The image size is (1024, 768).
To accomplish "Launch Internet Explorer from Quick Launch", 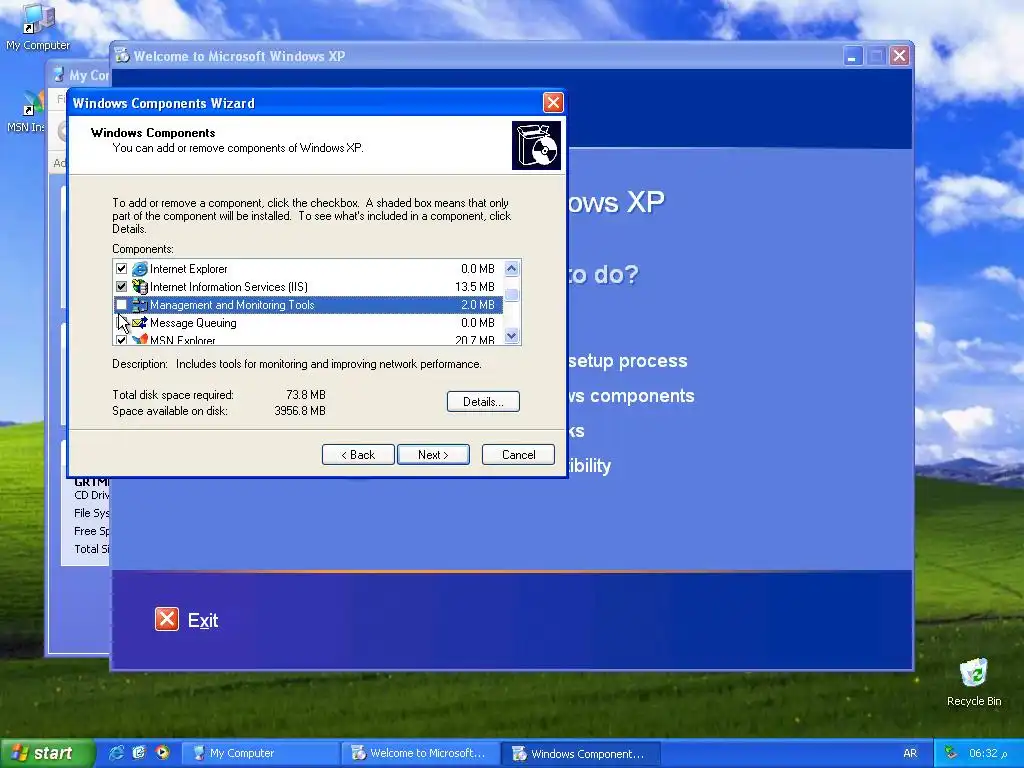I will [117, 753].
